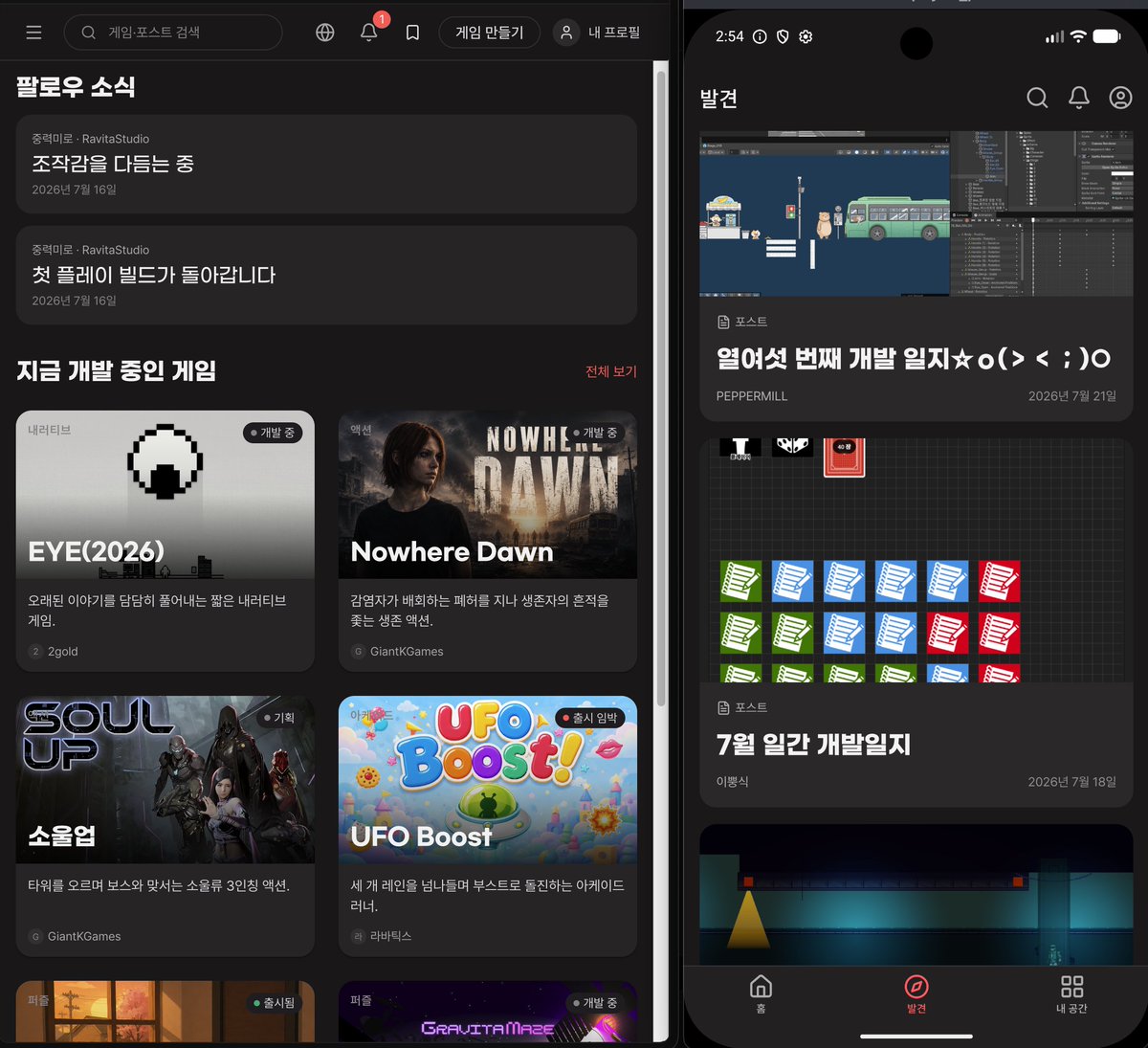The height and width of the screenshot is (1048, 1148).
Task: Click the 액션 genre tag on Nowhere Dawn
Action: coord(361,431)
